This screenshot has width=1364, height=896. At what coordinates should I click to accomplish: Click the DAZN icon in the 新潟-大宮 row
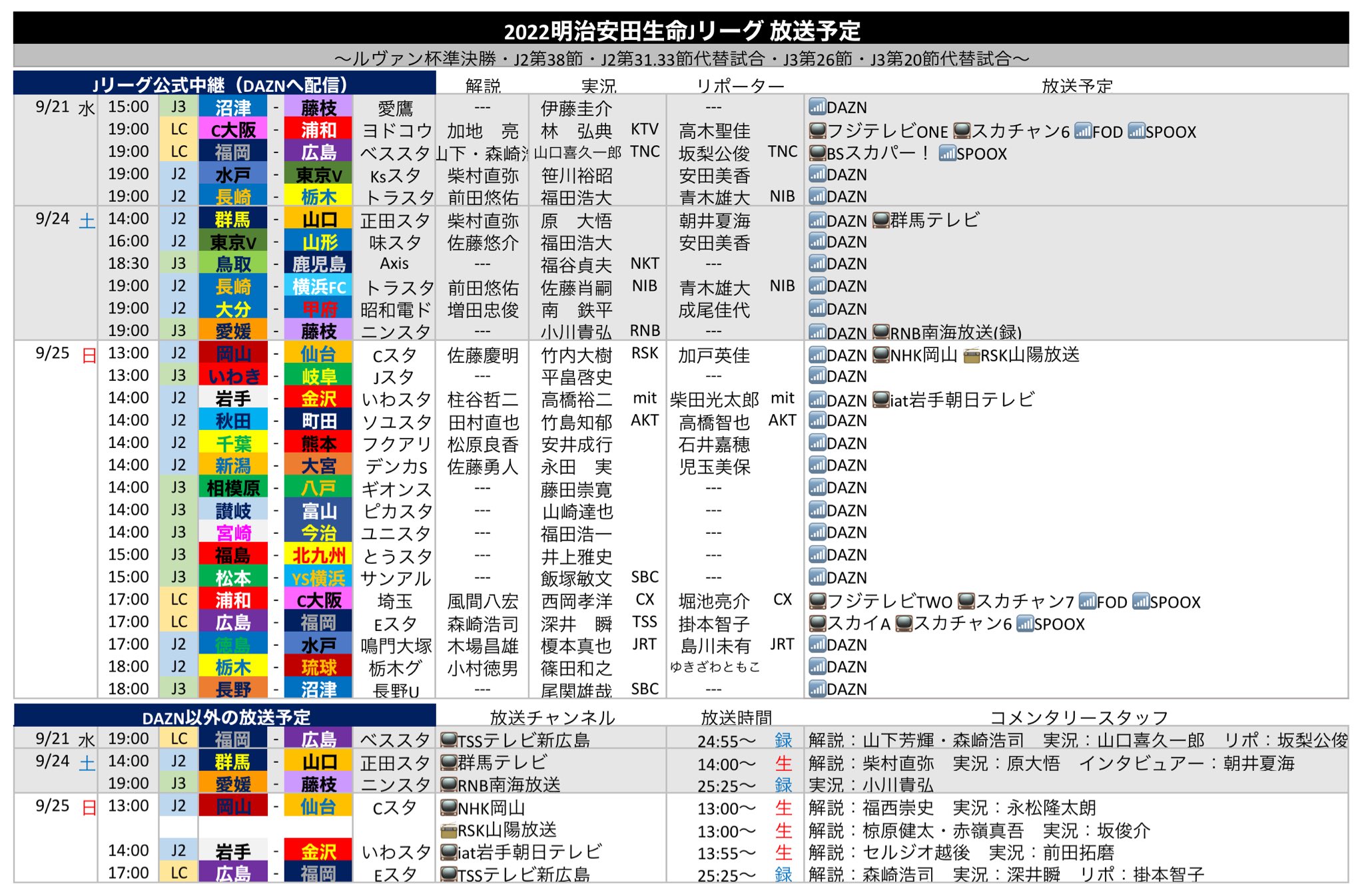point(817,465)
